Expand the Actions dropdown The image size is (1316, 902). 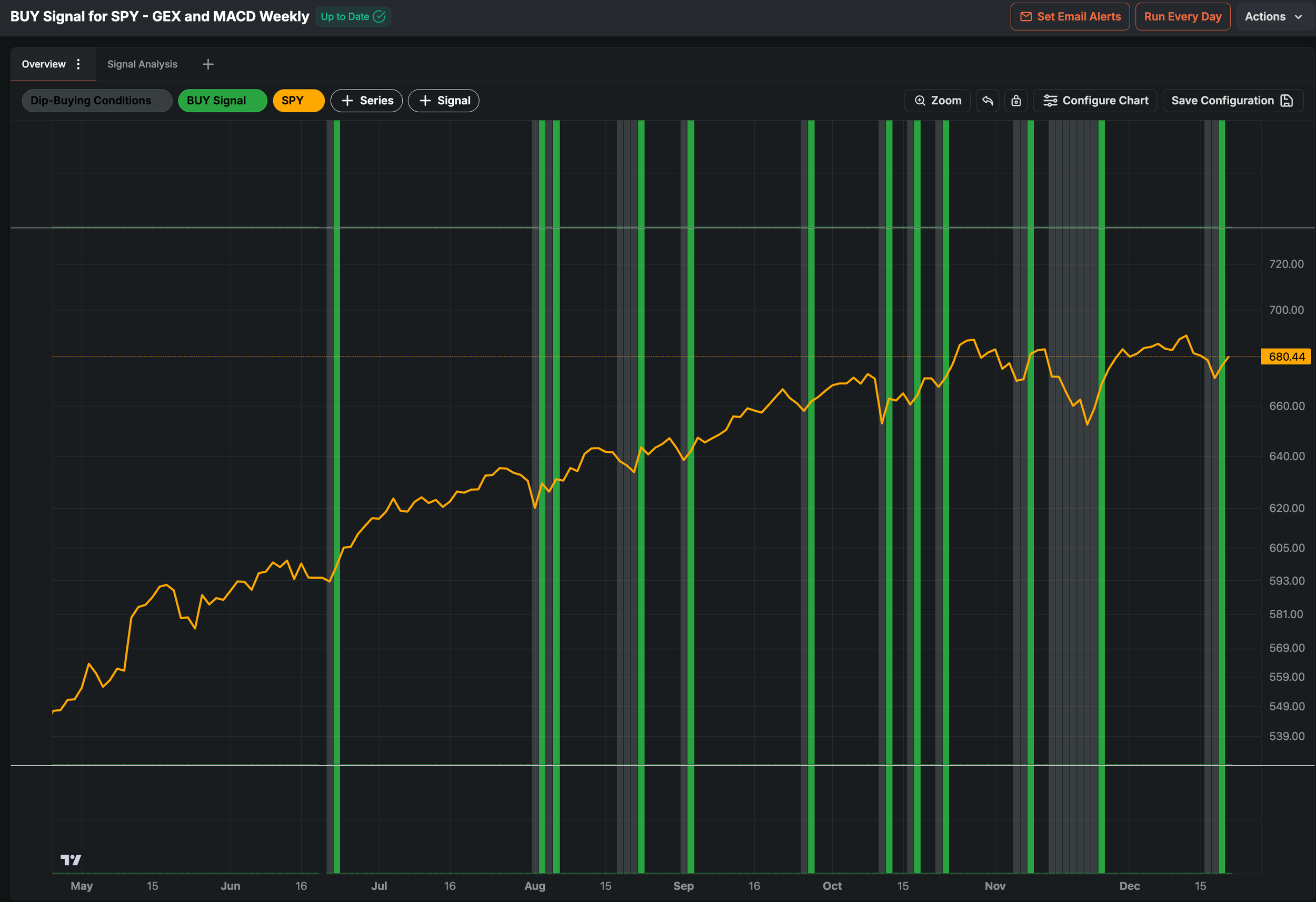click(1273, 16)
